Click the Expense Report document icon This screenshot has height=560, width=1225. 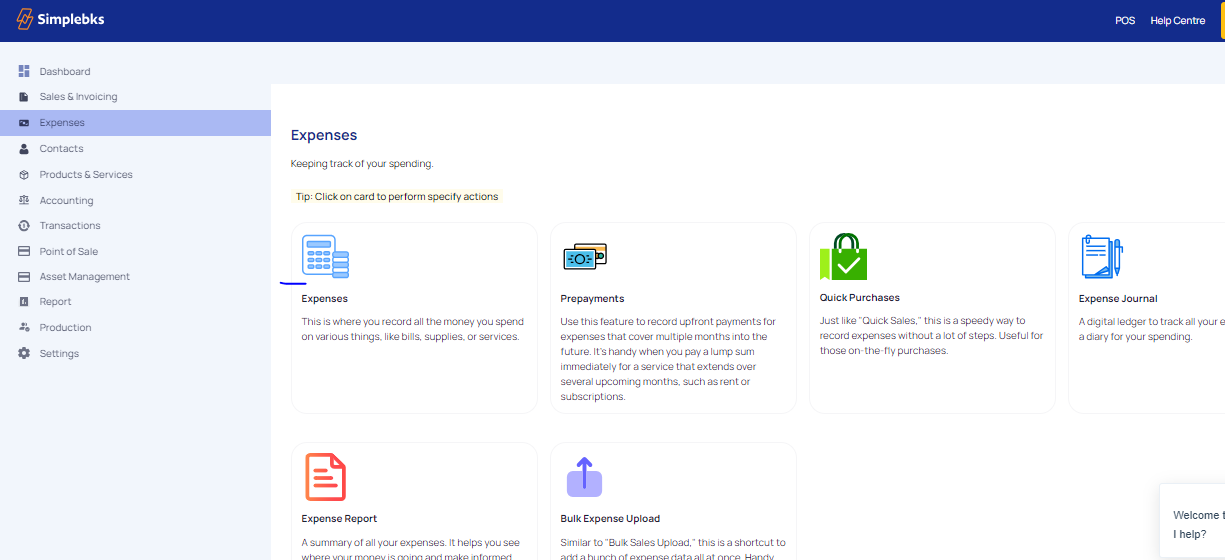(x=325, y=477)
